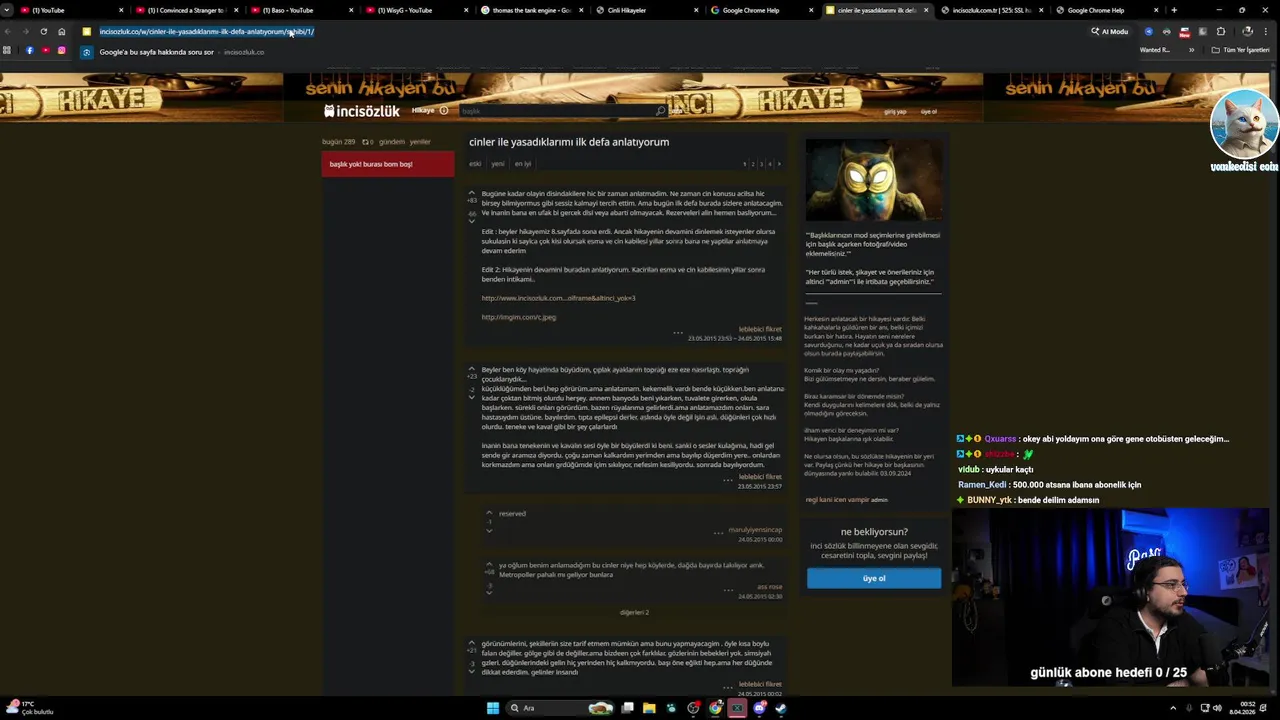Upvote the 'reserved' reply

coord(489,513)
